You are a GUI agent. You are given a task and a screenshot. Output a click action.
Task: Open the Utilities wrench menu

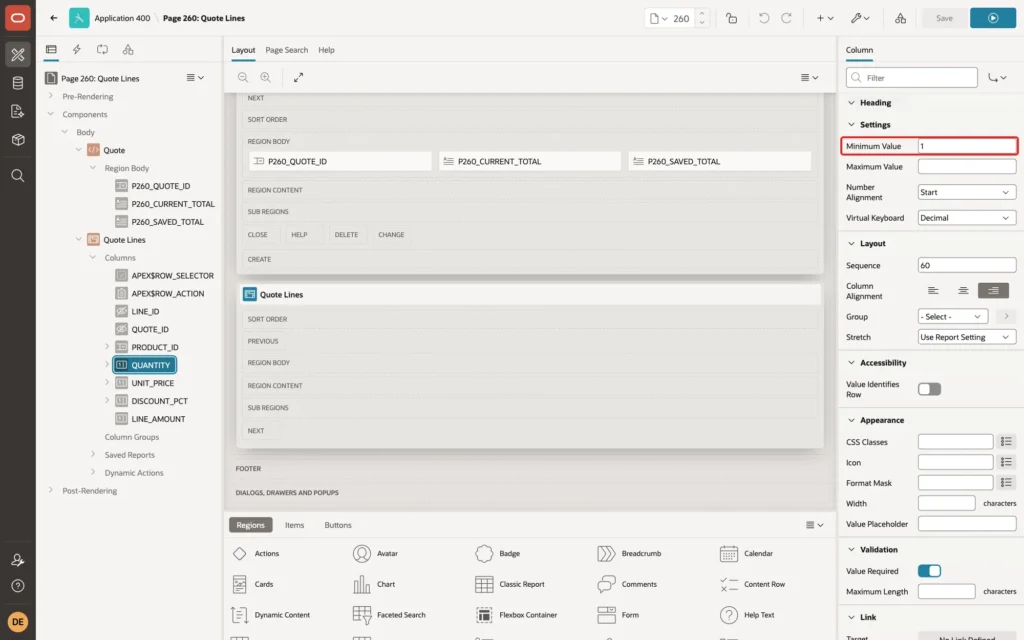[860, 18]
